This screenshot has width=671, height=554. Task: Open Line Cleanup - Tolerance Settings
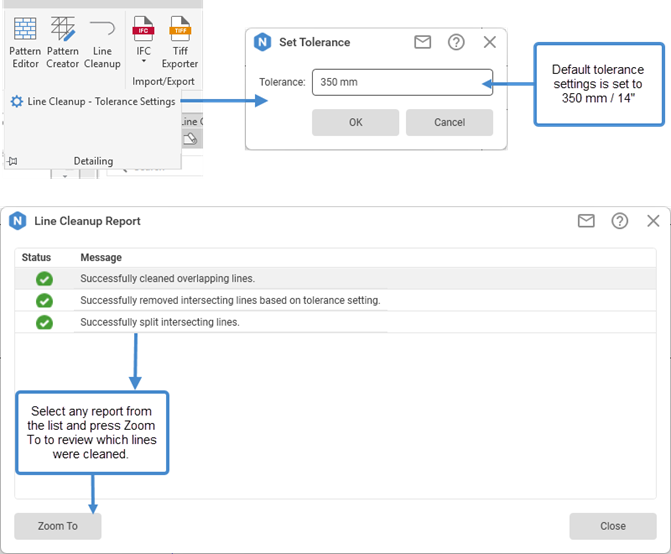(x=93, y=101)
